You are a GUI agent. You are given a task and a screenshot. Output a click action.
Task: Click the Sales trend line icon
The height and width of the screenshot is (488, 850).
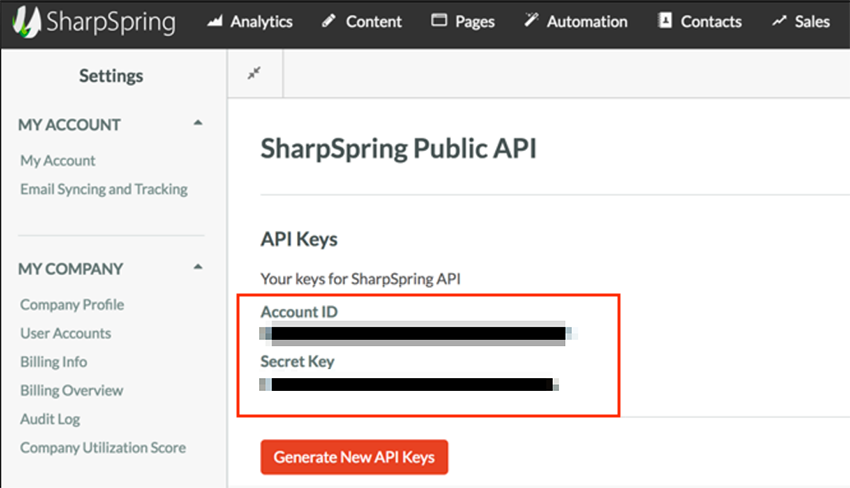pyautogui.click(x=779, y=21)
